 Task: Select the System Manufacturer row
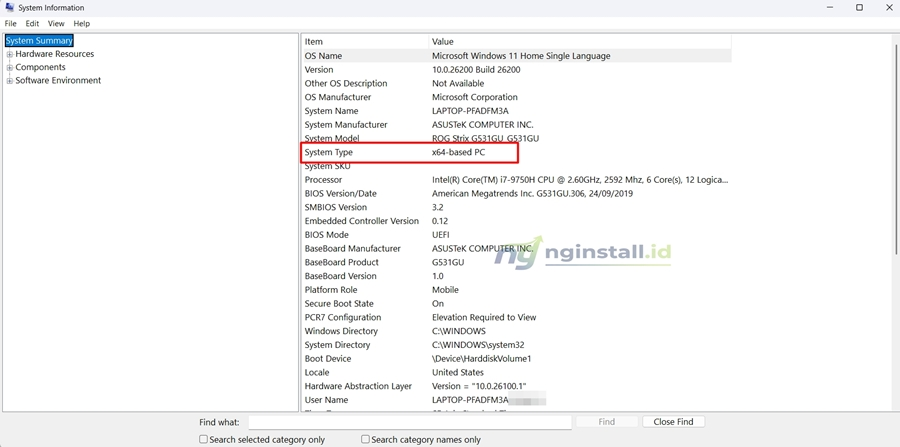click(517, 125)
